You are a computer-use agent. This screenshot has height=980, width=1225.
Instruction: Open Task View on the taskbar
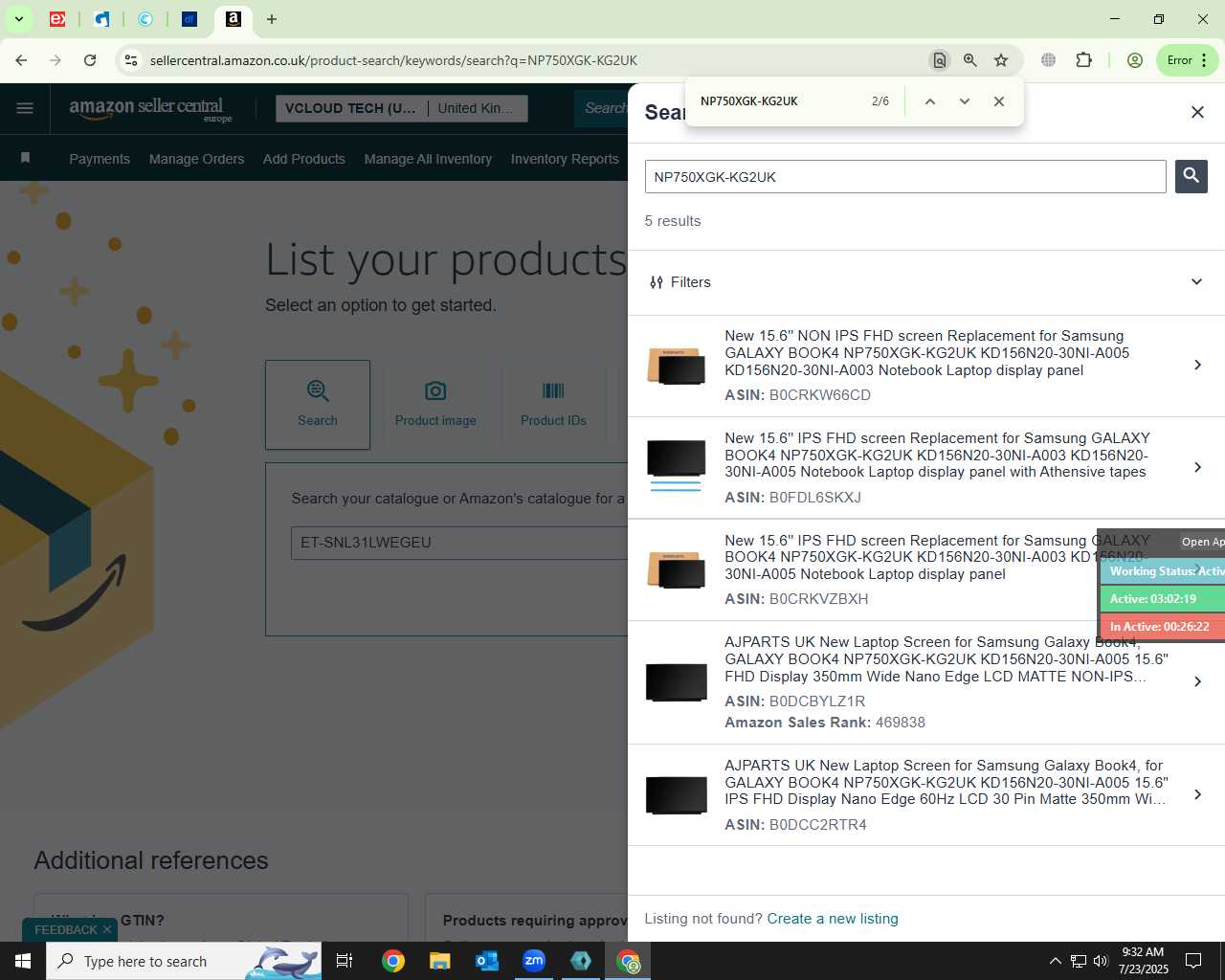[345, 961]
